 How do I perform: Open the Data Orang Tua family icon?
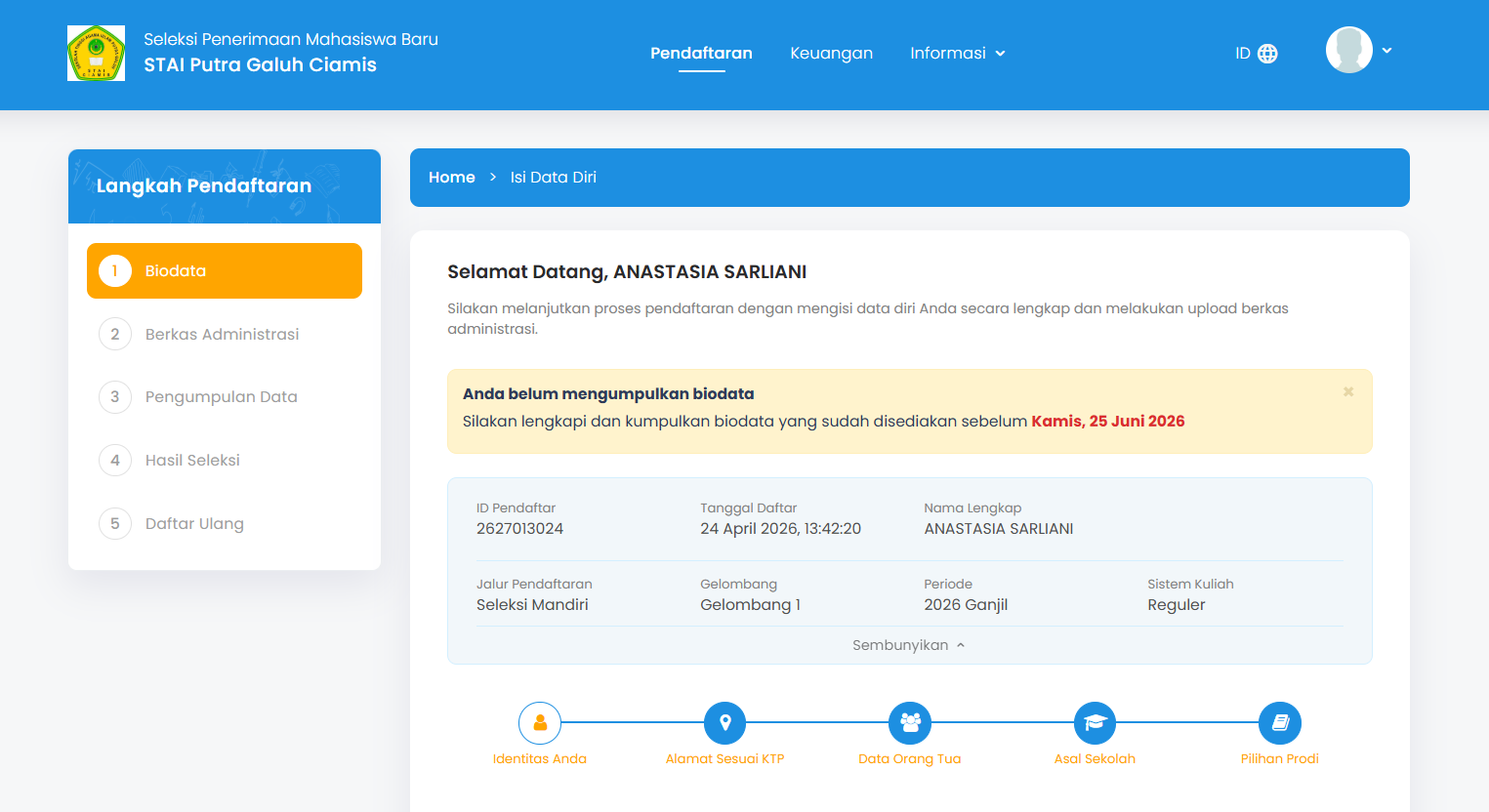coord(910,723)
